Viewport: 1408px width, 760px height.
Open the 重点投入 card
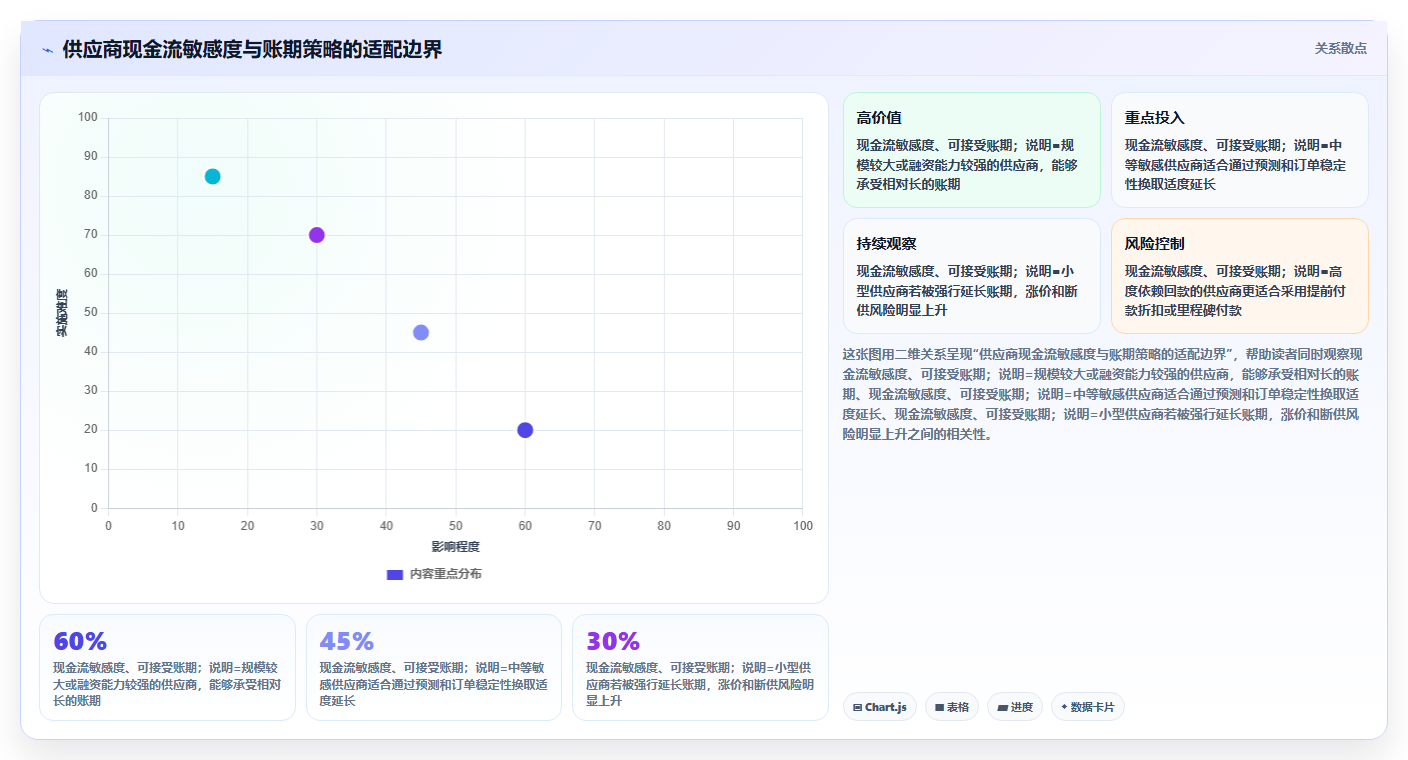[1240, 150]
